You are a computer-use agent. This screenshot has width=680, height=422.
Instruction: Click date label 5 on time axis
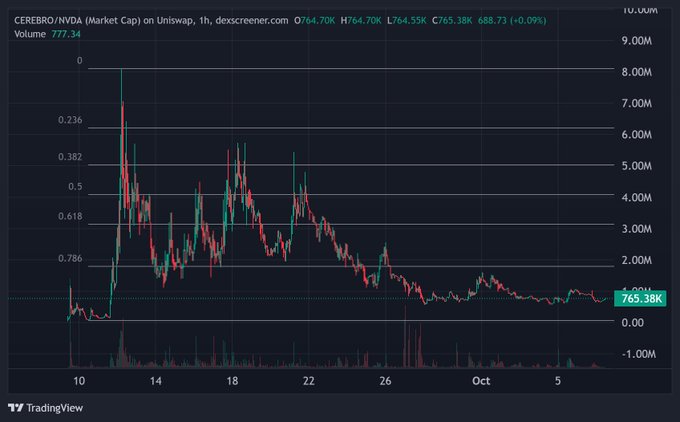tap(558, 381)
